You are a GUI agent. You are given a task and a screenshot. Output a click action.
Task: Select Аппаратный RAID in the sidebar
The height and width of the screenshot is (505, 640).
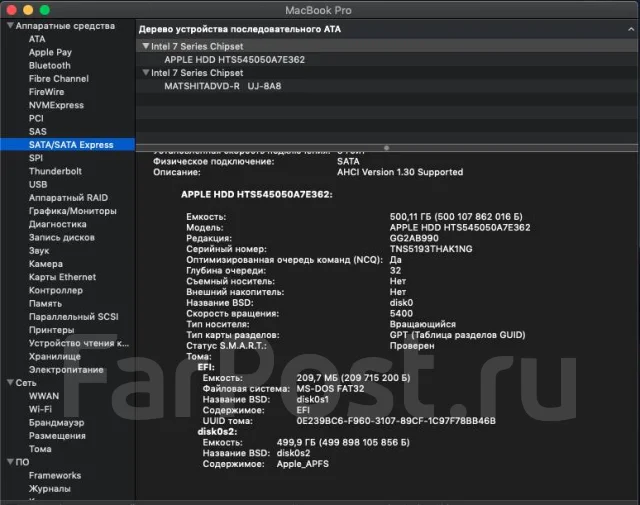point(68,198)
